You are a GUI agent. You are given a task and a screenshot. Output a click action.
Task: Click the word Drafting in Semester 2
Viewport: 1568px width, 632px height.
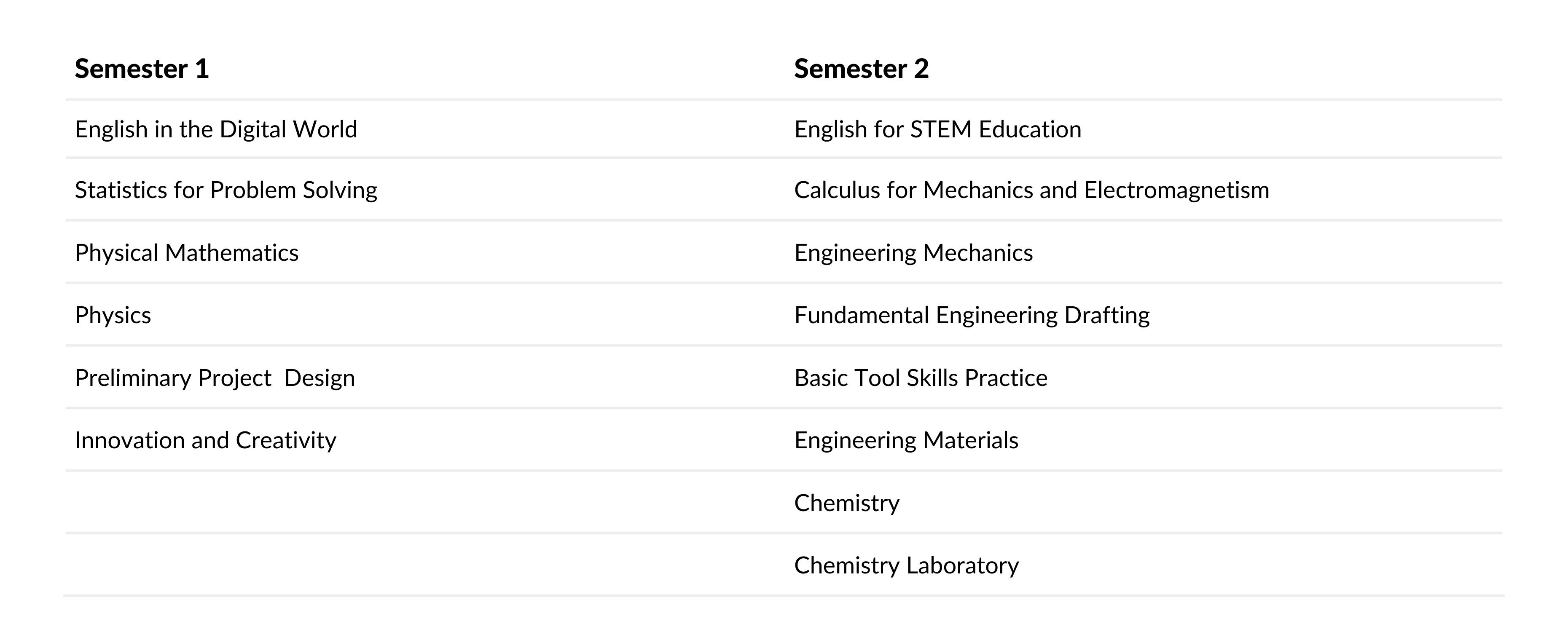pos(1107,316)
